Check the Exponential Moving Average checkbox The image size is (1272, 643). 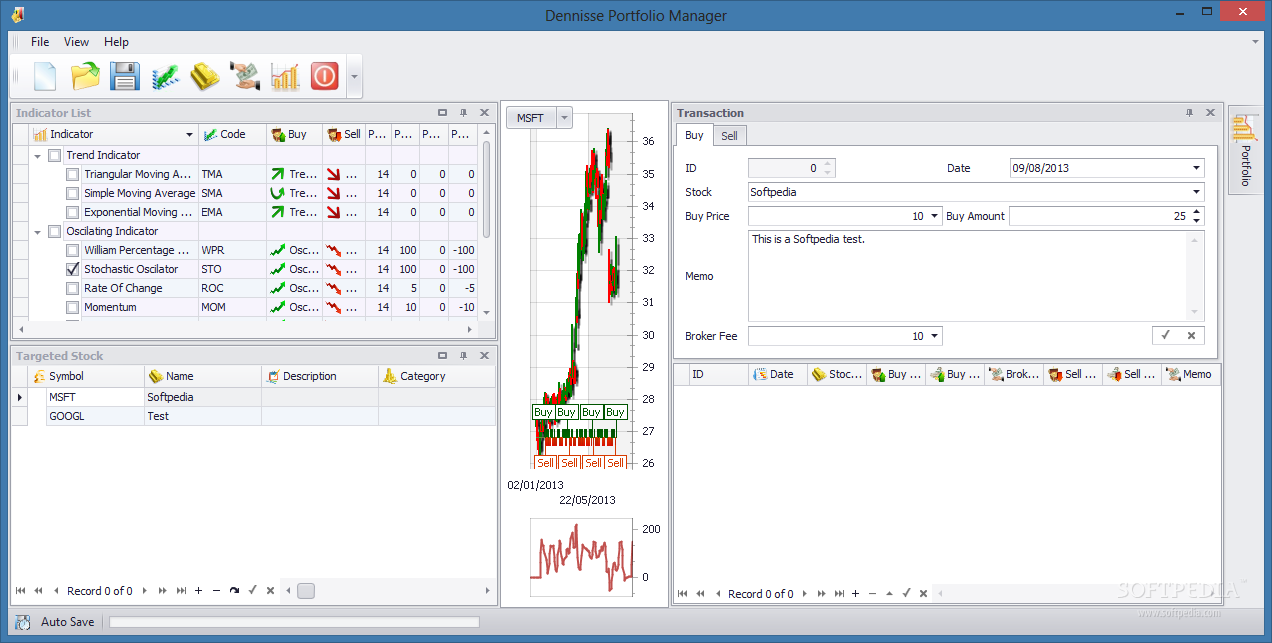coord(73,212)
